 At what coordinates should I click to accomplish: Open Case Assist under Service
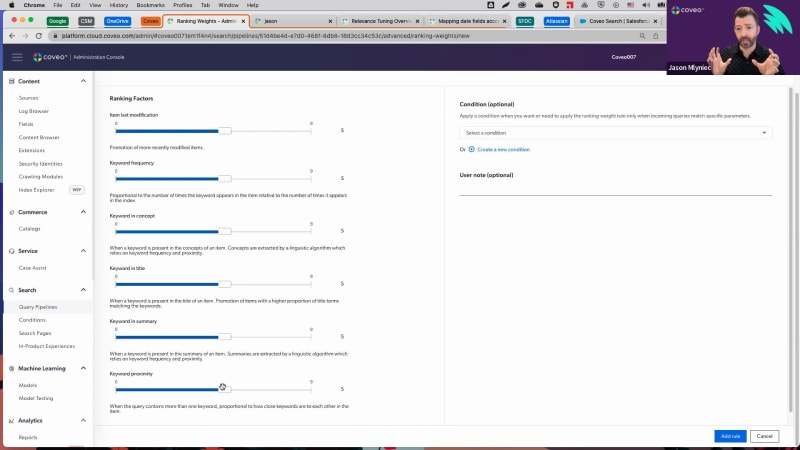[x=33, y=268]
